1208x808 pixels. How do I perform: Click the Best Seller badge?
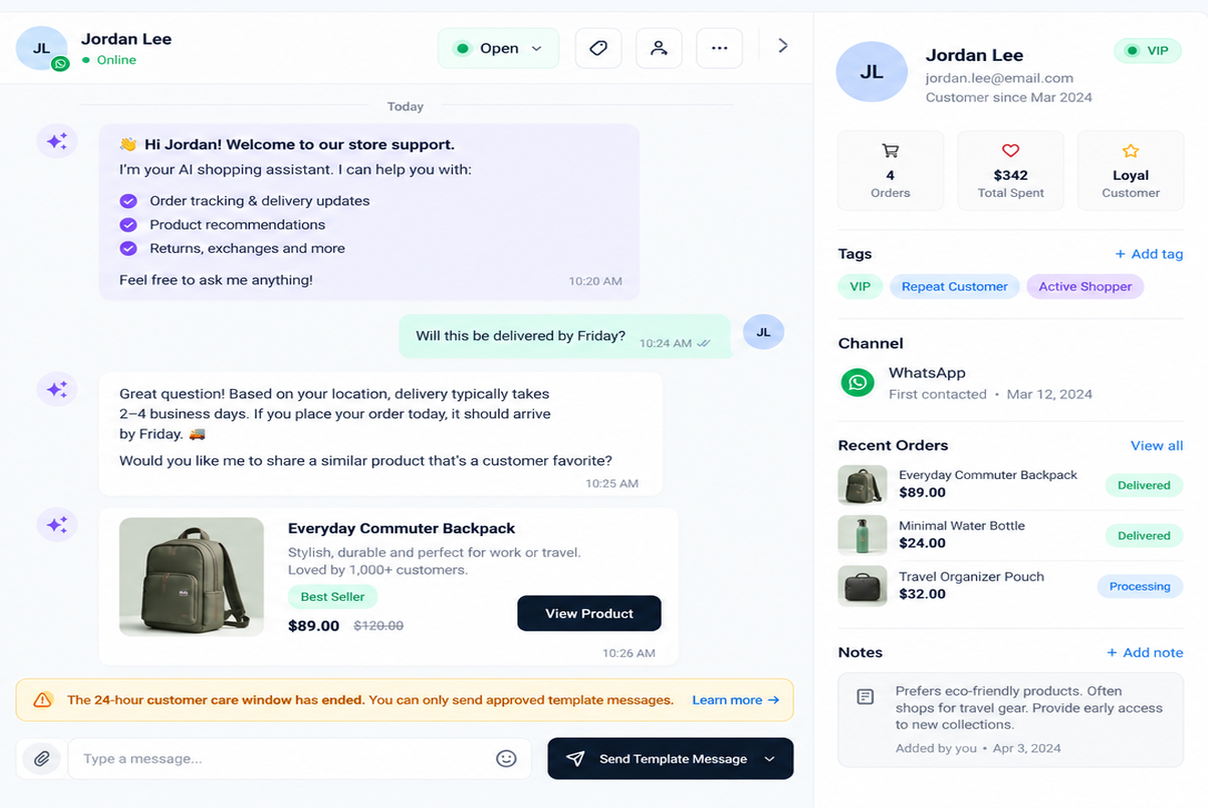click(333, 597)
